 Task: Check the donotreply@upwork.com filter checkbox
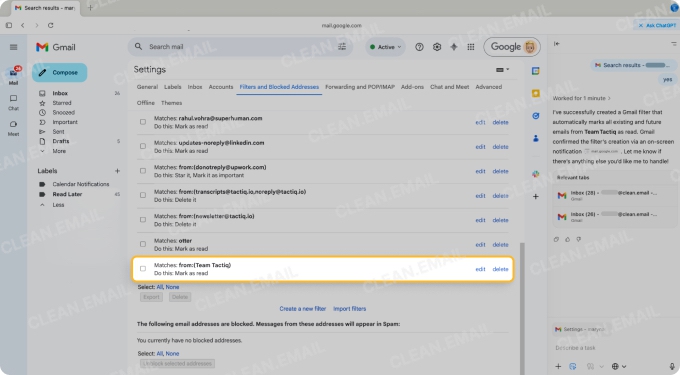point(143,171)
